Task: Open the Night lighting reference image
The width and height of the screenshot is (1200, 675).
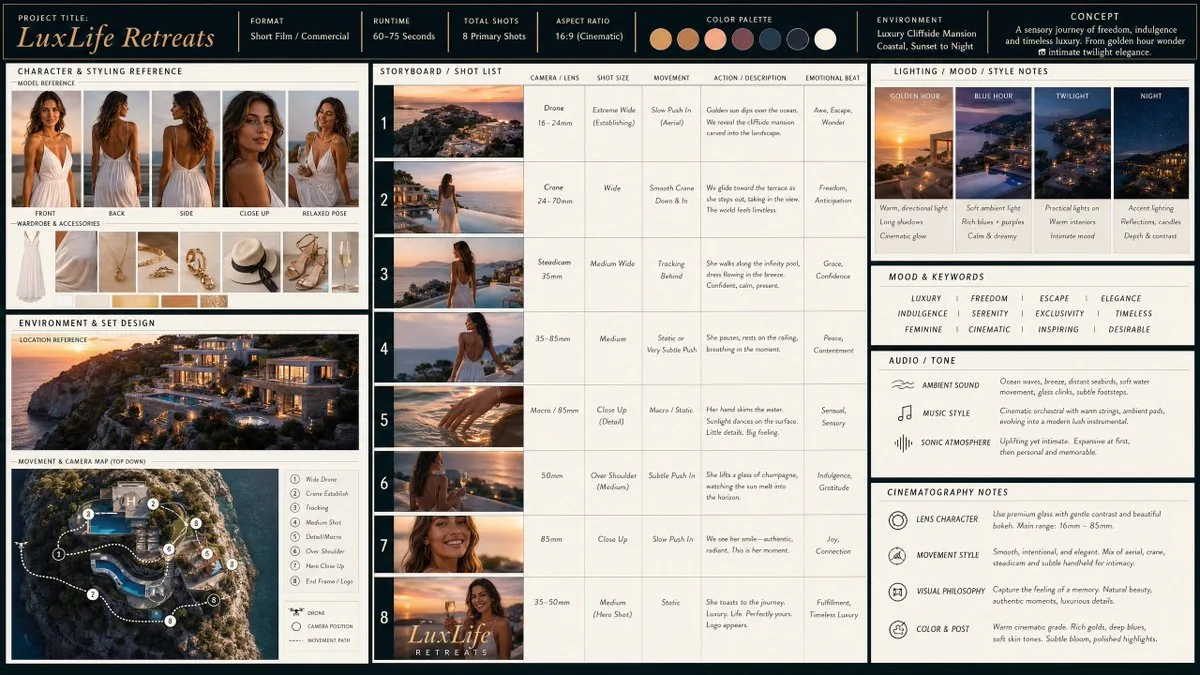Action: click(x=1151, y=143)
